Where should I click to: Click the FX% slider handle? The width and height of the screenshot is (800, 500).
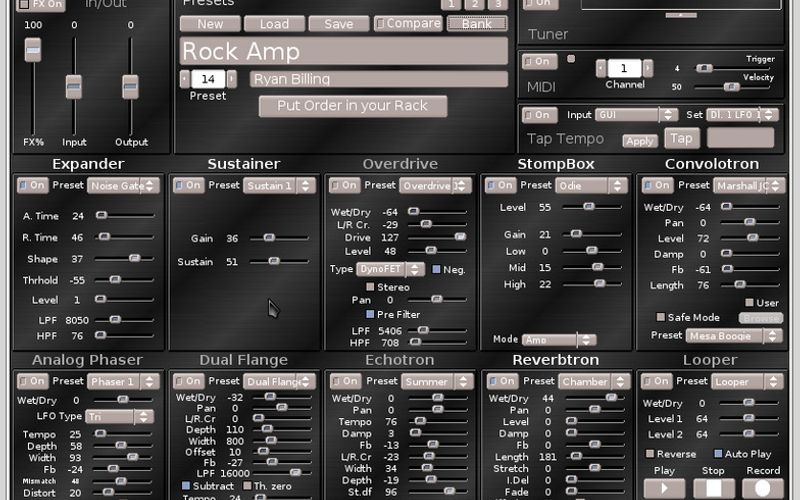33,50
